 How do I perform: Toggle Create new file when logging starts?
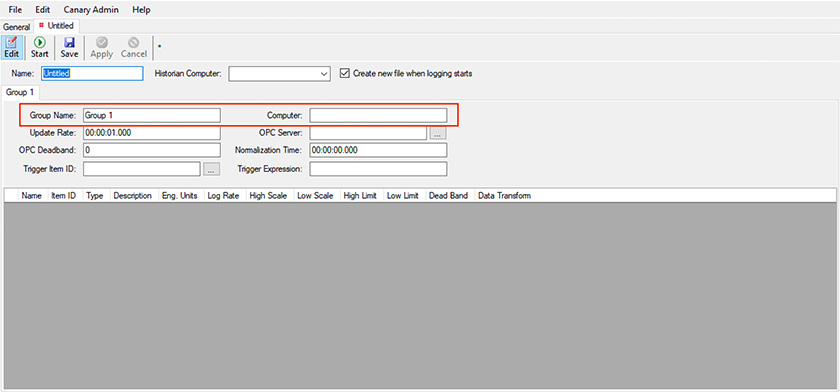pos(345,73)
